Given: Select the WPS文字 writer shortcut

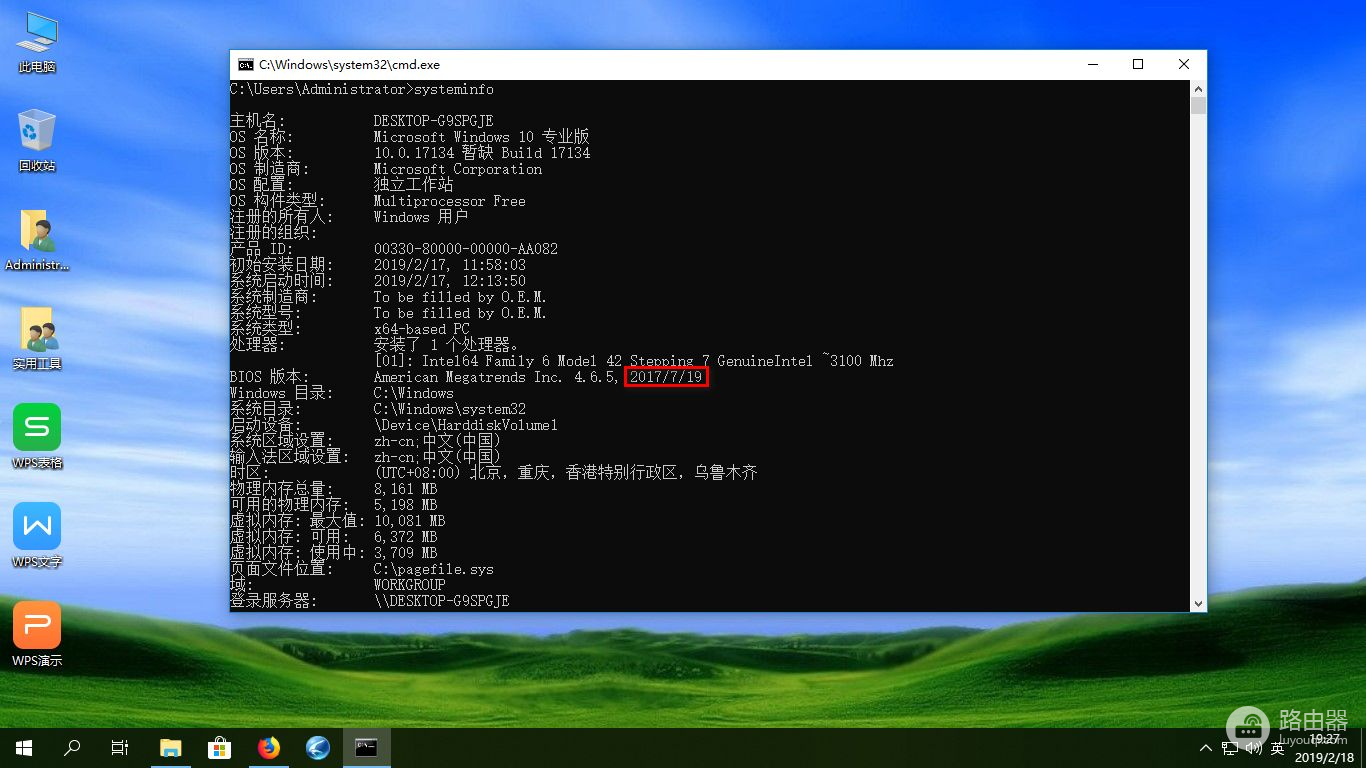Looking at the screenshot, I should [x=37, y=536].
